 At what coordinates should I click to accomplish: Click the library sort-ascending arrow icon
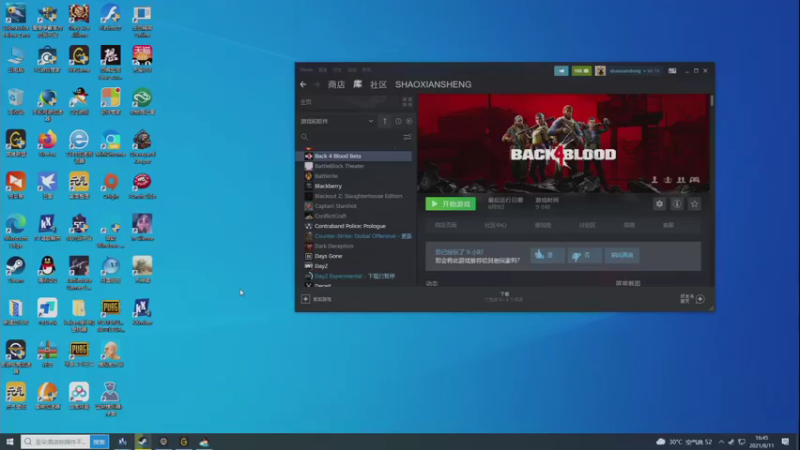[385, 121]
